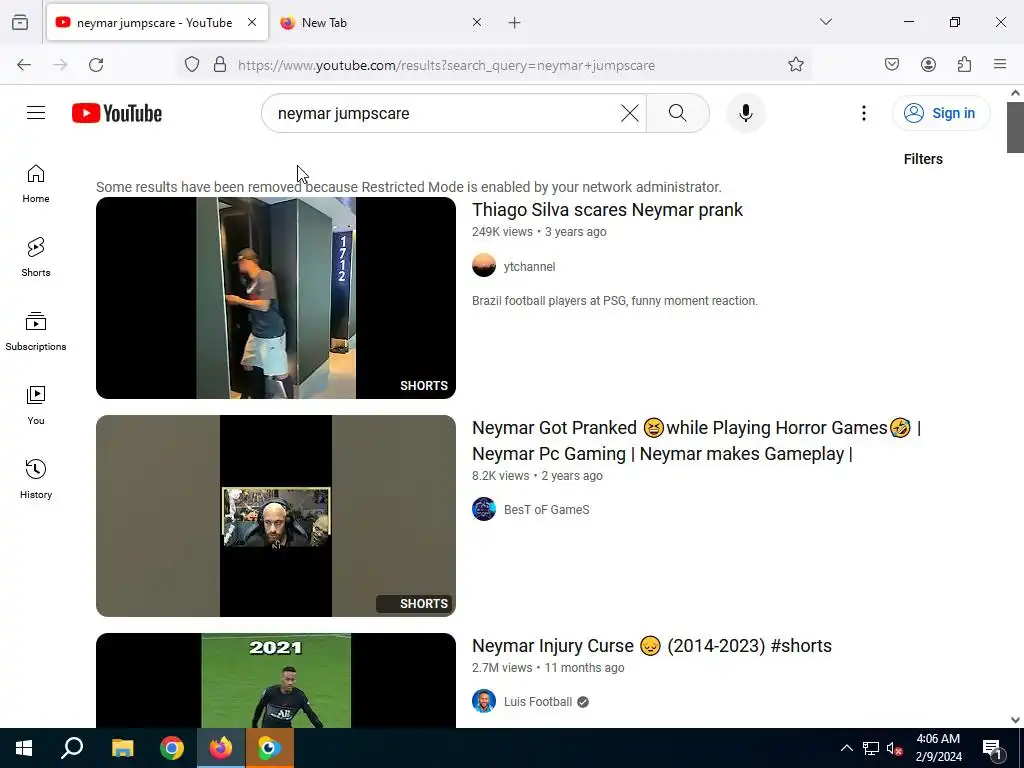Viewport: 1024px width, 768px height.
Task: Open Luis Football channel avatar
Action: tap(484, 701)
